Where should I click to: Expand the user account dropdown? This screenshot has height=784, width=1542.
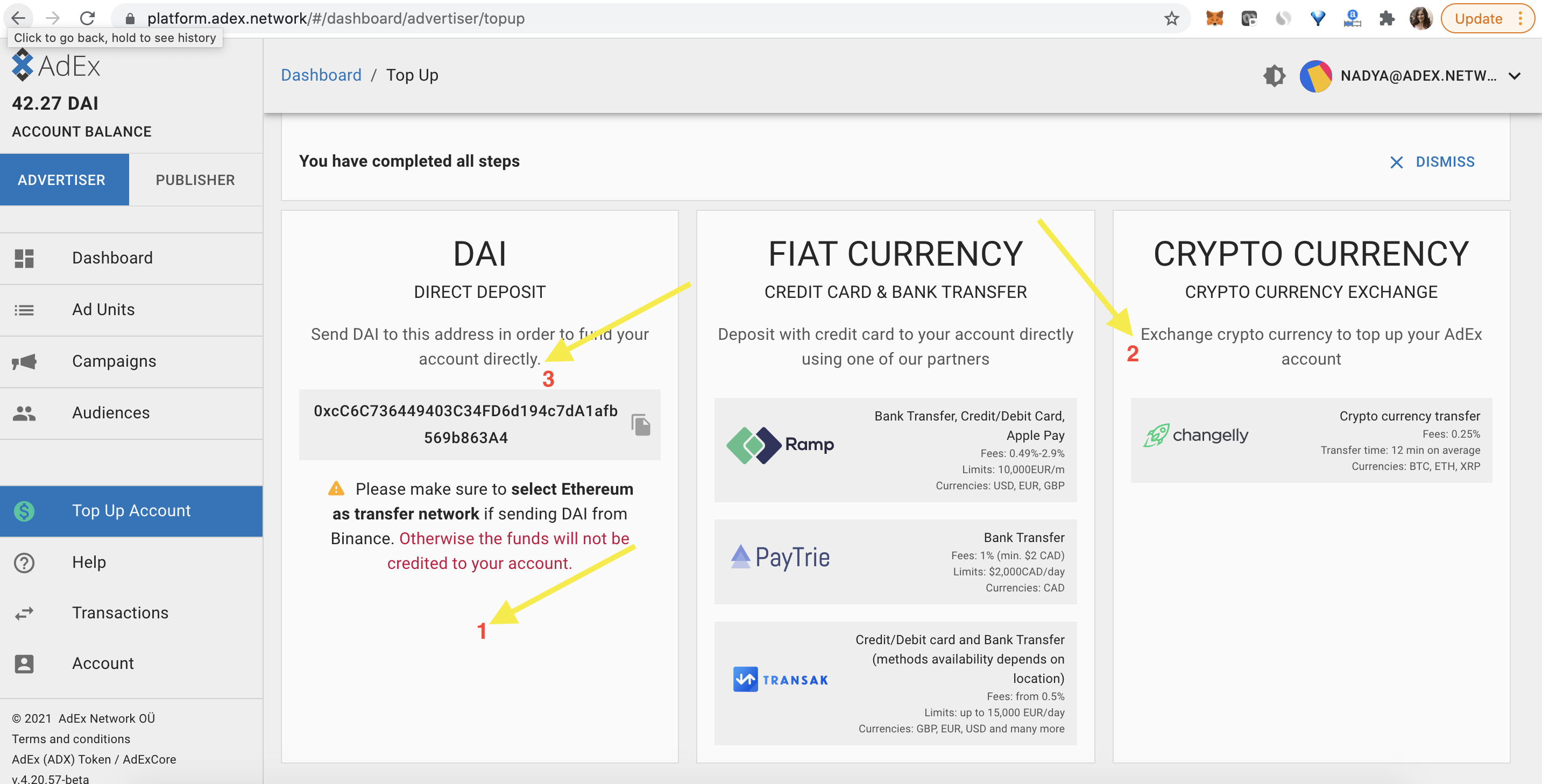(x=1515, y=76)
